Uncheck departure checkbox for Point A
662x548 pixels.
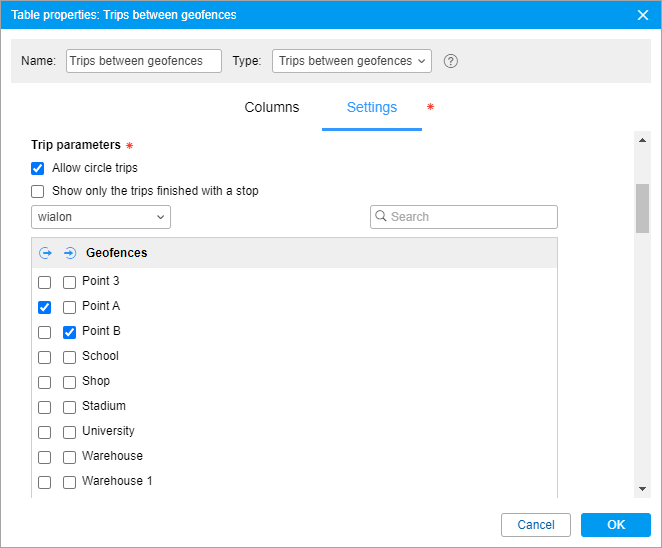pos(45,307)
